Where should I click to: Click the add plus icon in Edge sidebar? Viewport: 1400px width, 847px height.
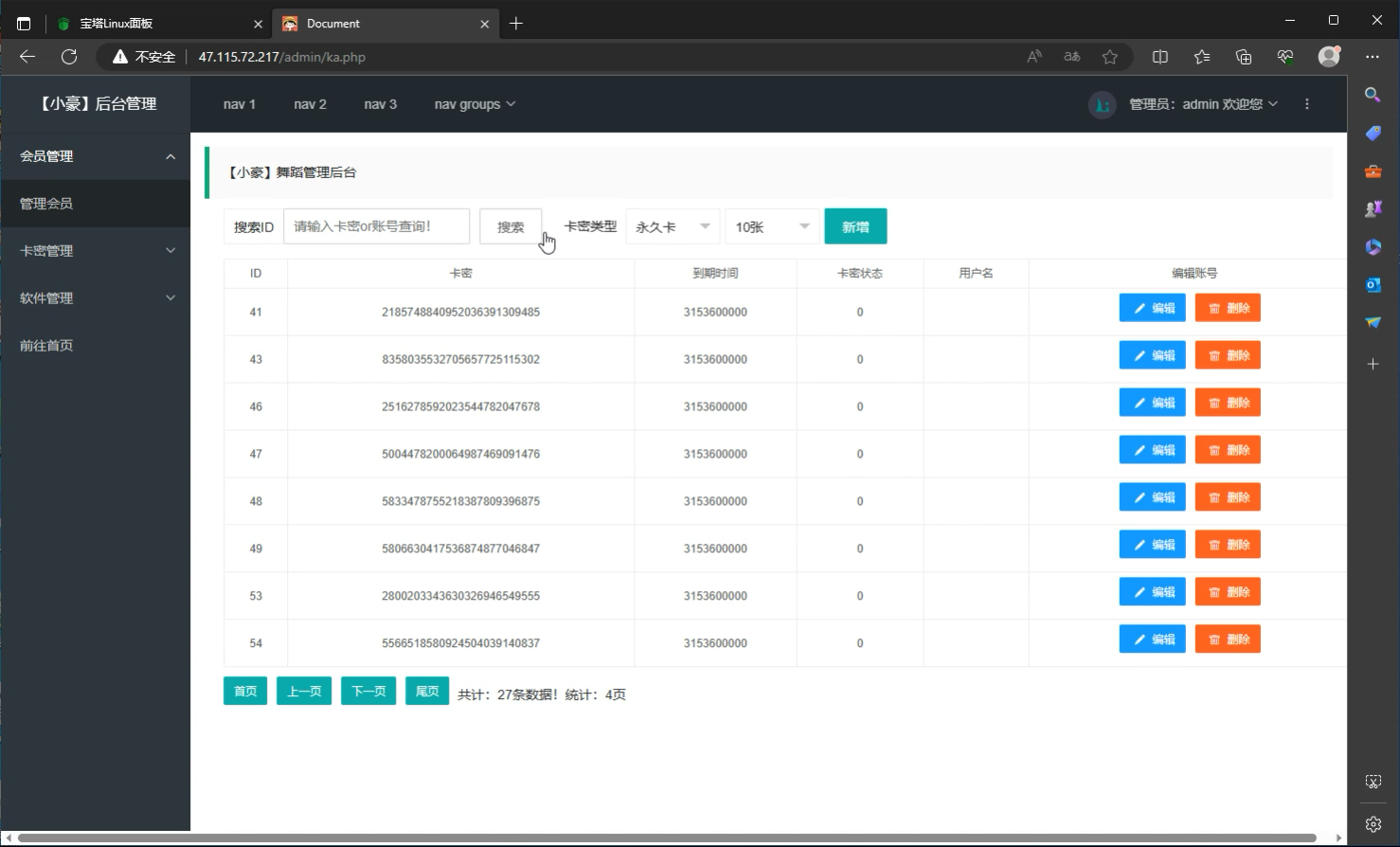pos(1373,364)
